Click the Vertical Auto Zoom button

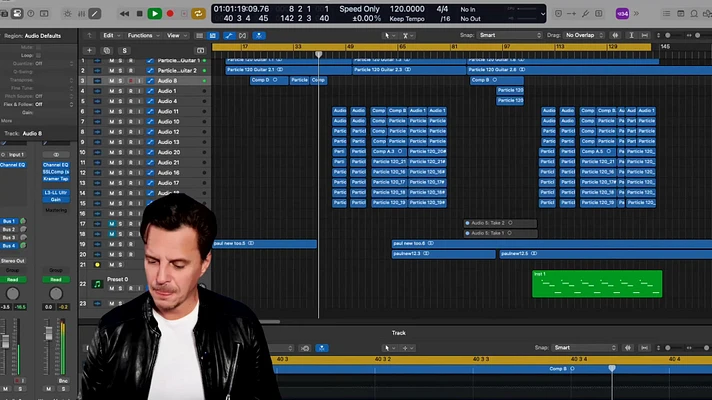(631, 35)
